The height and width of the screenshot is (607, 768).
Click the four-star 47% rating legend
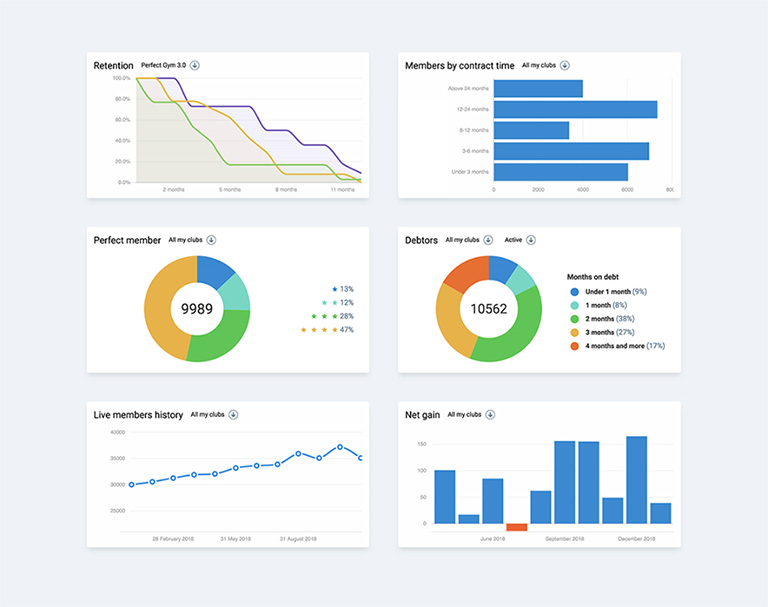tap(328, 330)
